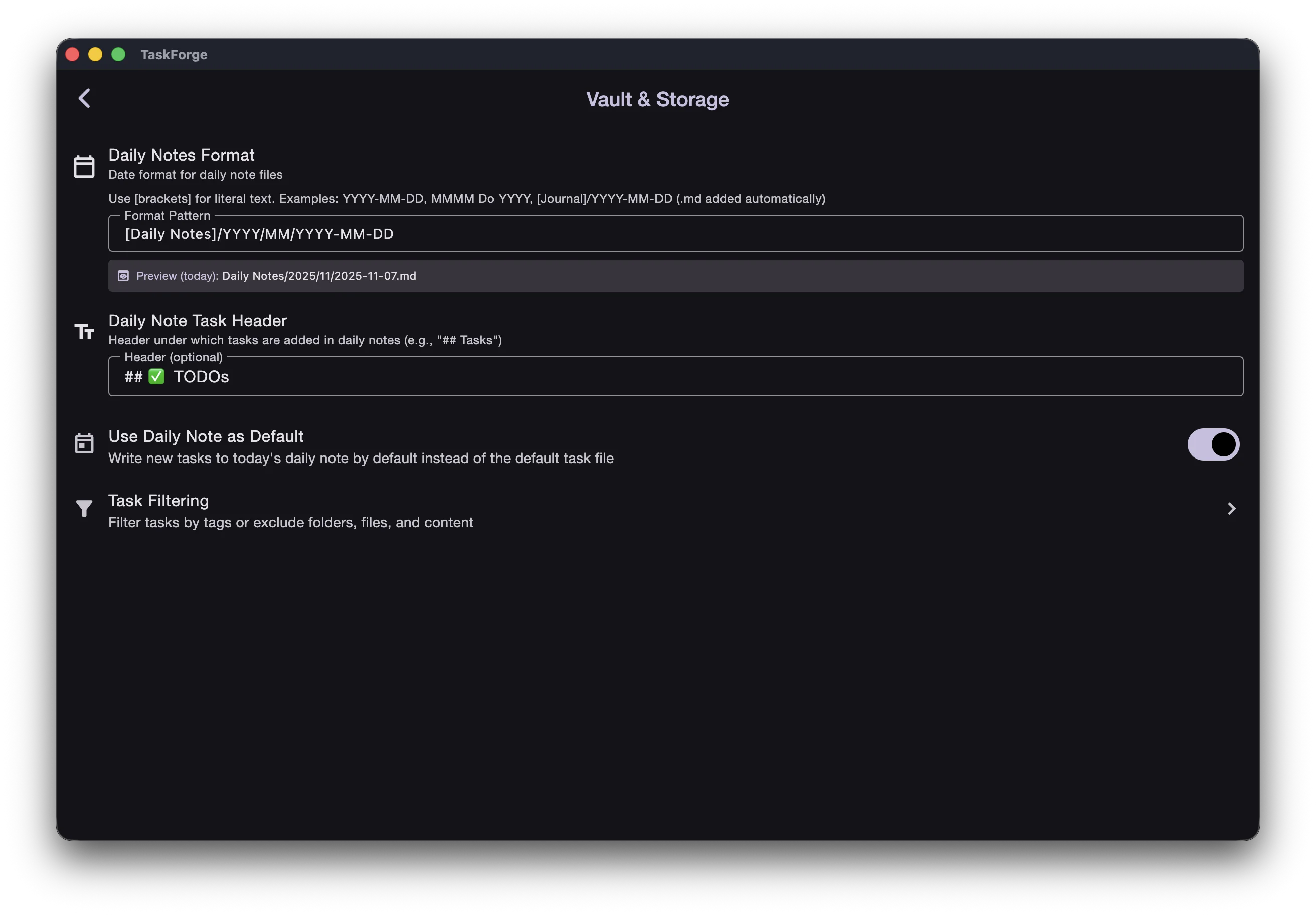Click the calendar icon beside Daily Notes Format
Screen dimensions: 1316x915
tap(84, 166)
